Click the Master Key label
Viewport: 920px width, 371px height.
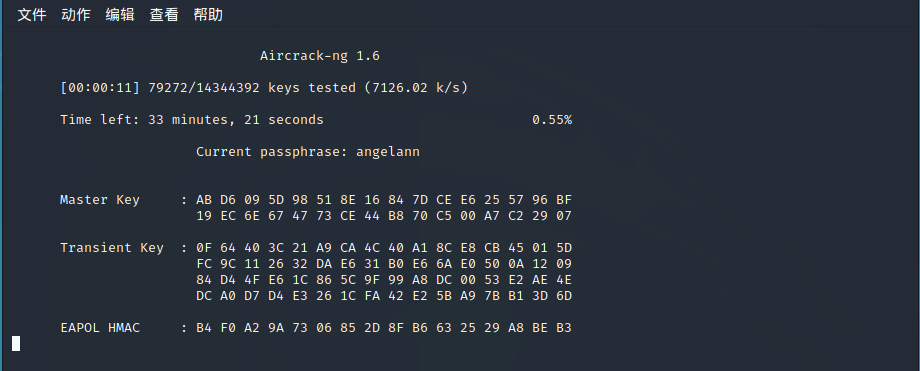pyautogui.click(x=100, y=200)
